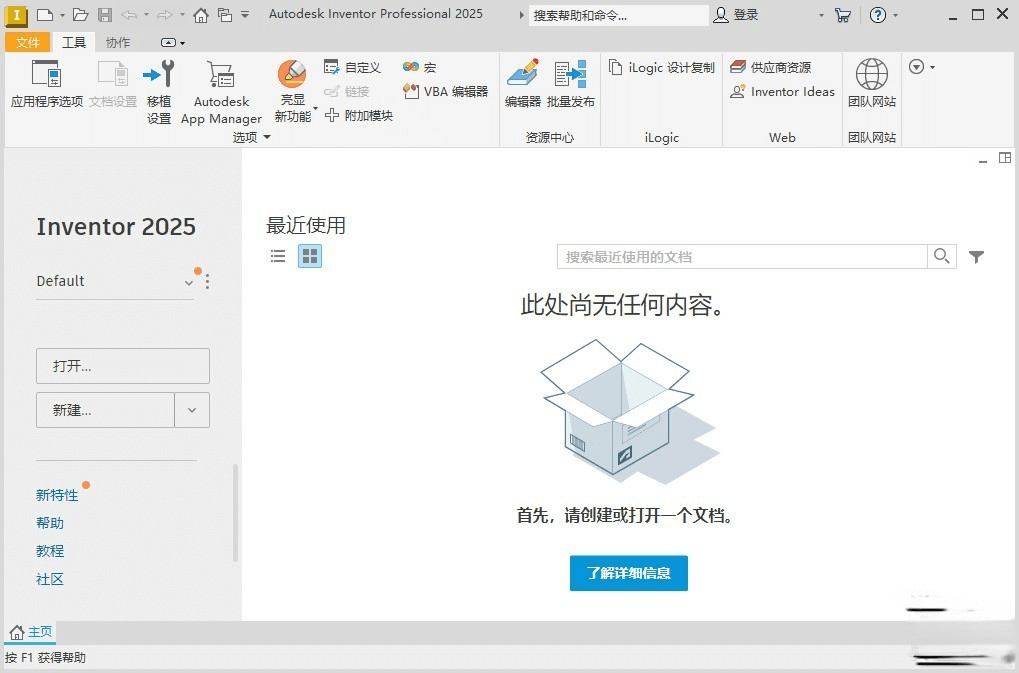Expand the Default project dropdown
1019x673 pixels.
188,282
